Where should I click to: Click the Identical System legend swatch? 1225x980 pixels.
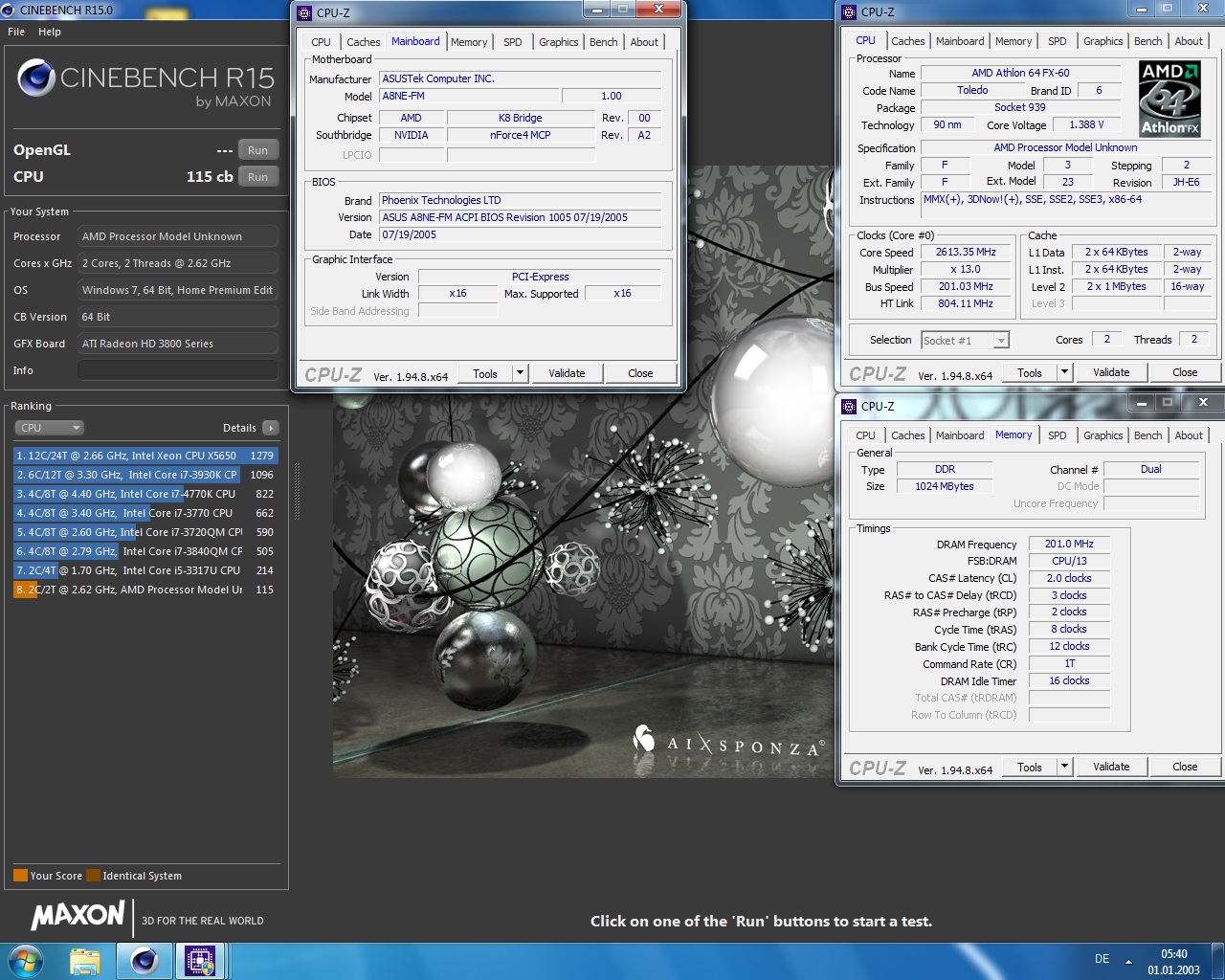(93, 876)
